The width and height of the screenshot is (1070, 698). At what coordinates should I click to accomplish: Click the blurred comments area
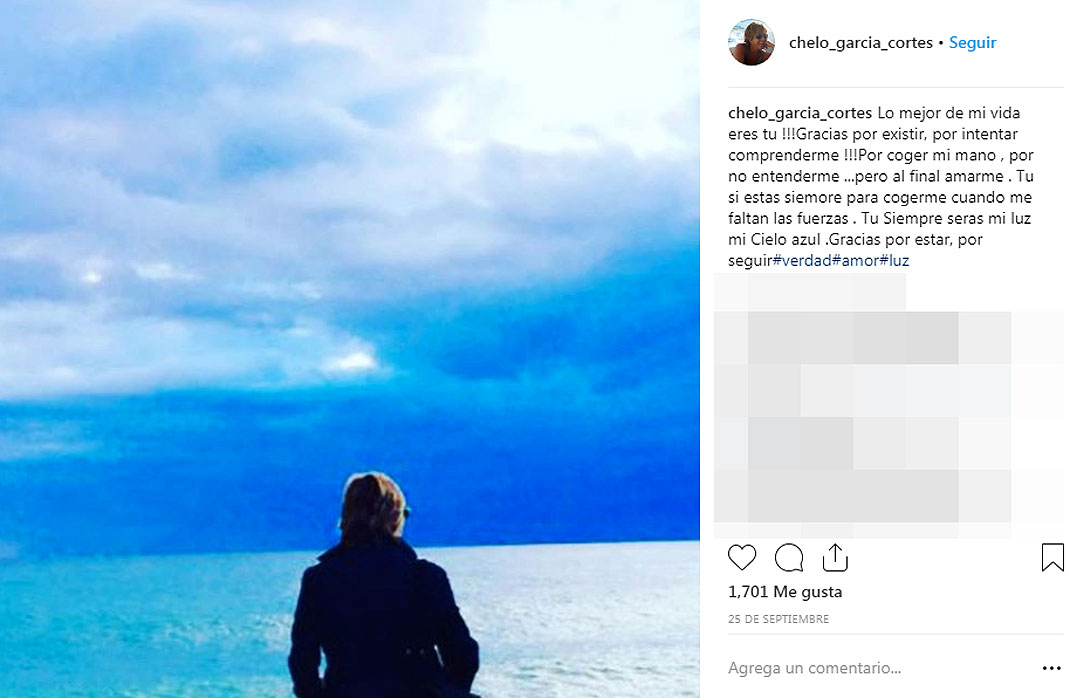click(x=888, y=405)
